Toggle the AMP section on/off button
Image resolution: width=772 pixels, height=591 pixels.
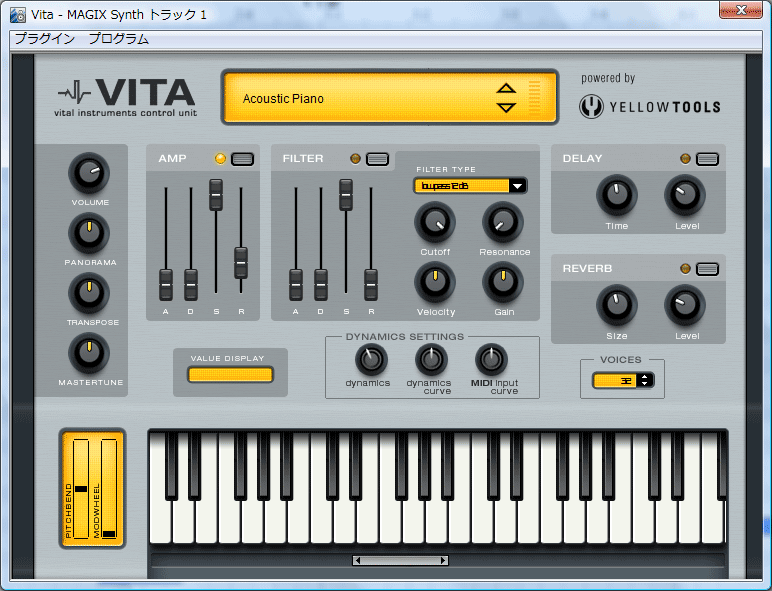click(242, 159)
